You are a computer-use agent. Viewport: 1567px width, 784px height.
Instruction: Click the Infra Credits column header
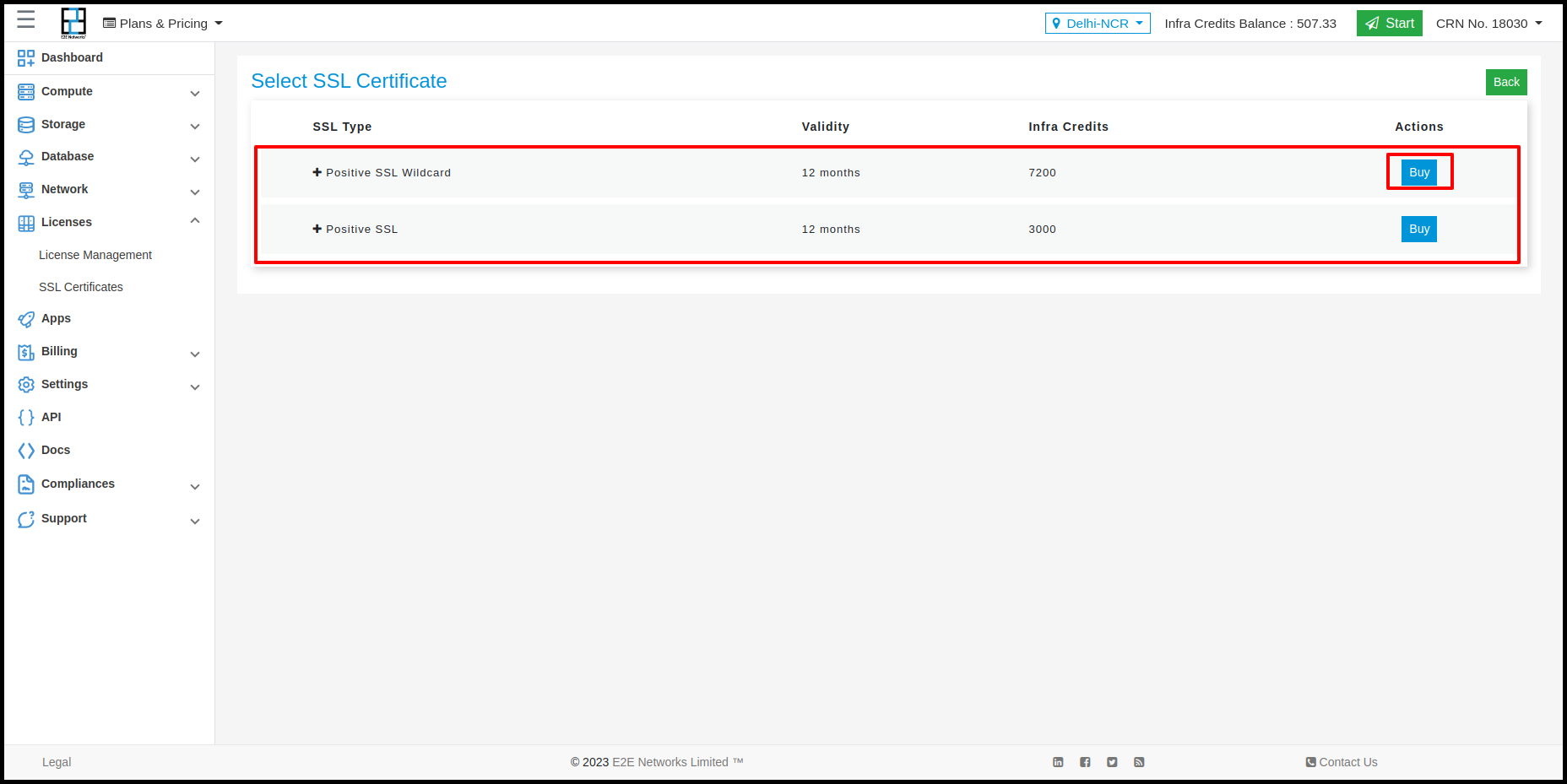1068,127
